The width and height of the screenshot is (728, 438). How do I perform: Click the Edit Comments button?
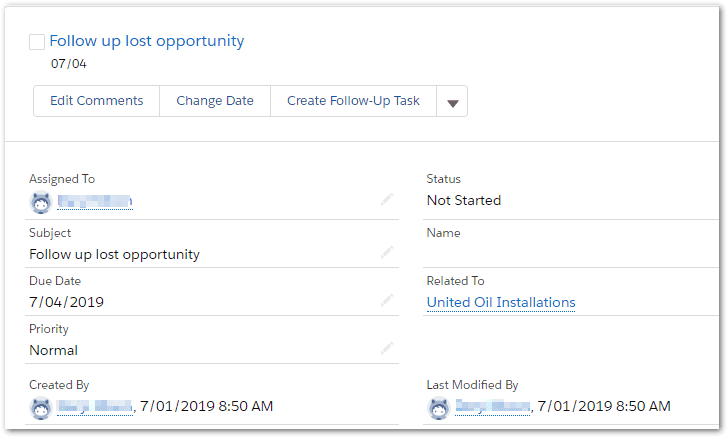click(97, 101)
